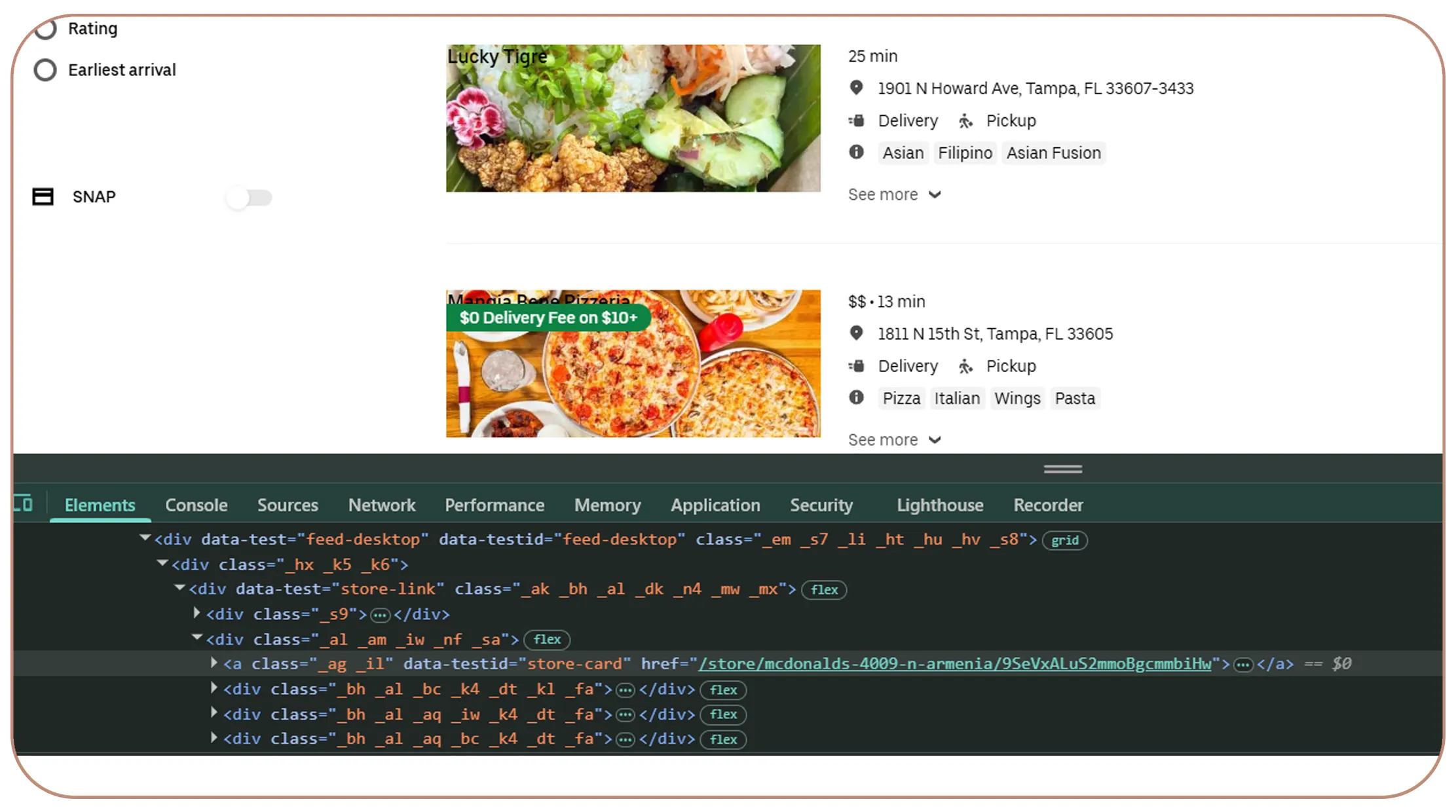Collapse the store-link div node

tap(180, 588)
